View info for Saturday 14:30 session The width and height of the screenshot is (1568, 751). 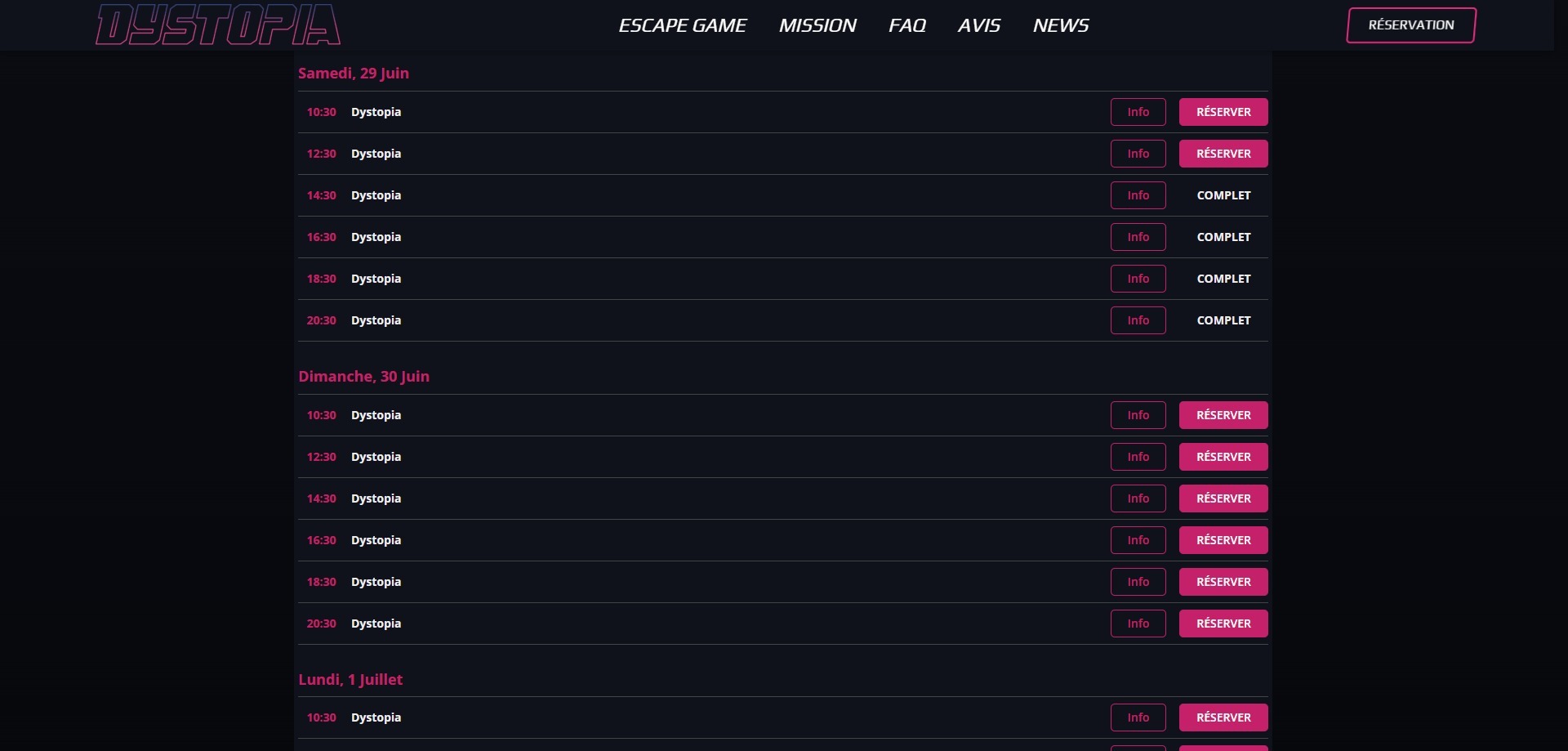click(x=1138, y=195)
